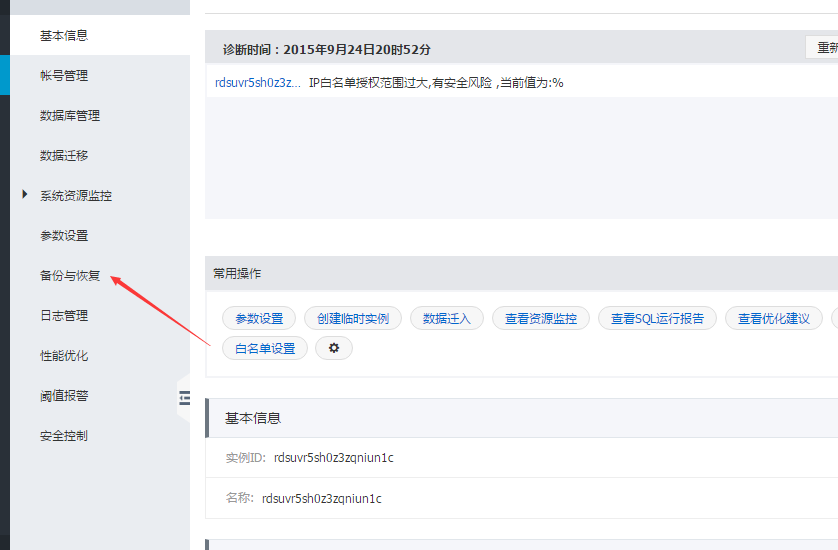Click the 创建临时实例 button
Viewport: 838px width, 550px height.
(353, 319)
